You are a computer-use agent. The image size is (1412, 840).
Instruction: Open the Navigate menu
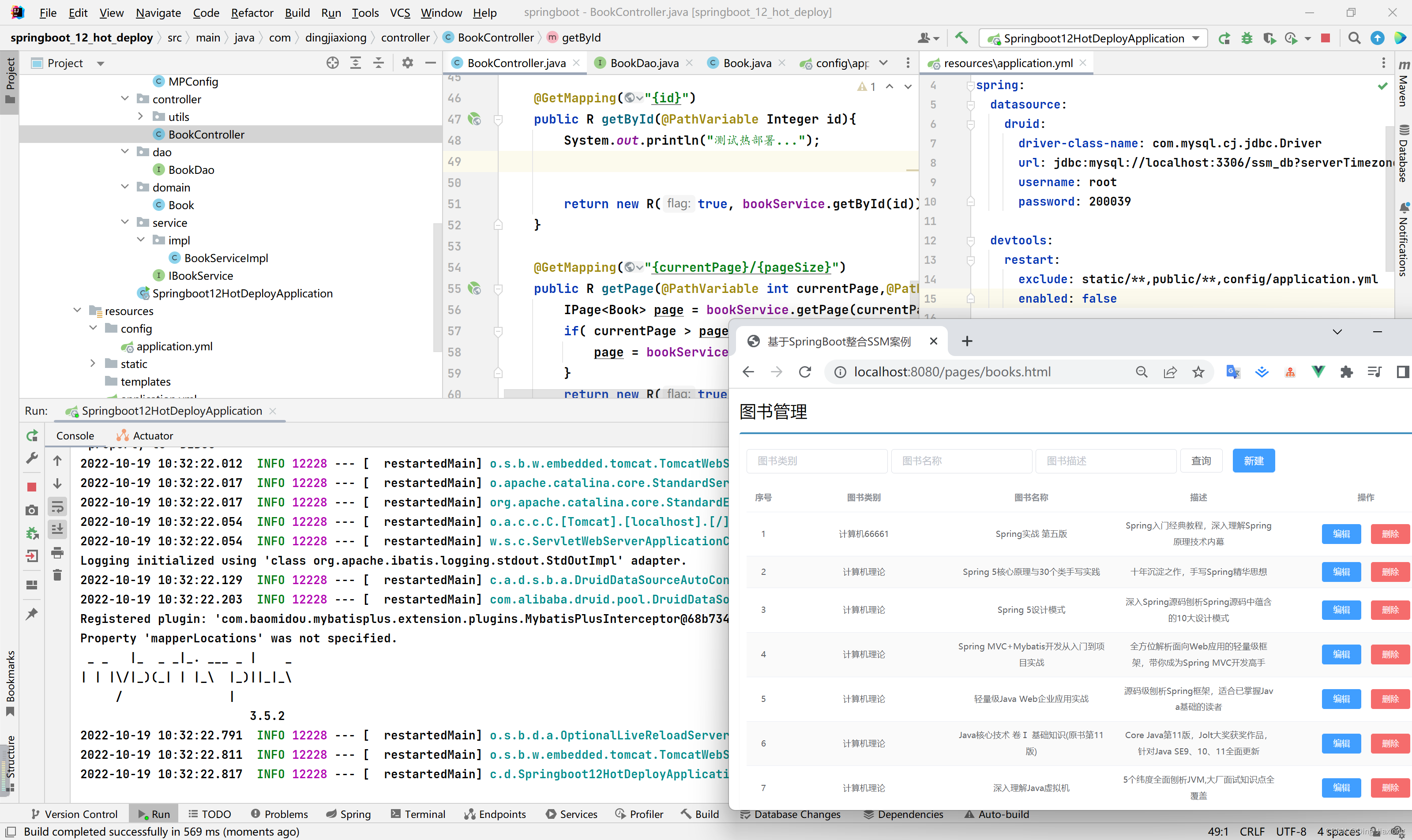pyautogui.click(x=158, y=12)
